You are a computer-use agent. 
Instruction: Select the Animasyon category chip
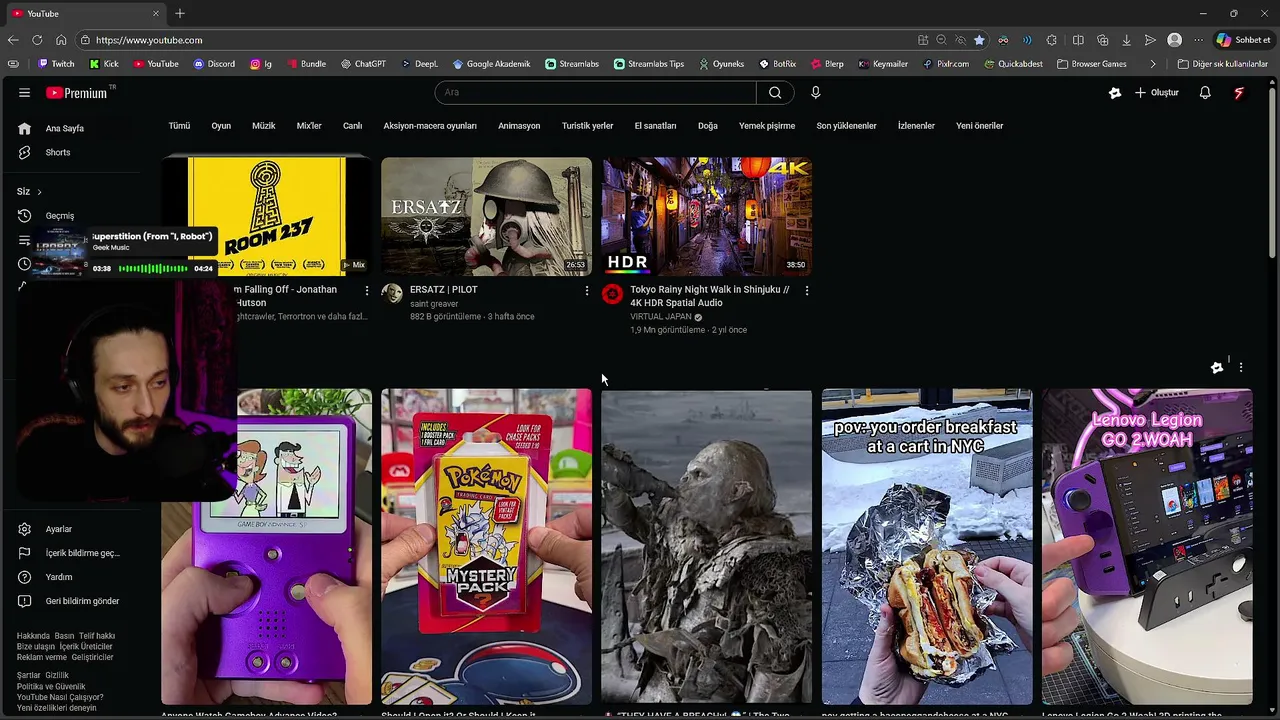519,126
